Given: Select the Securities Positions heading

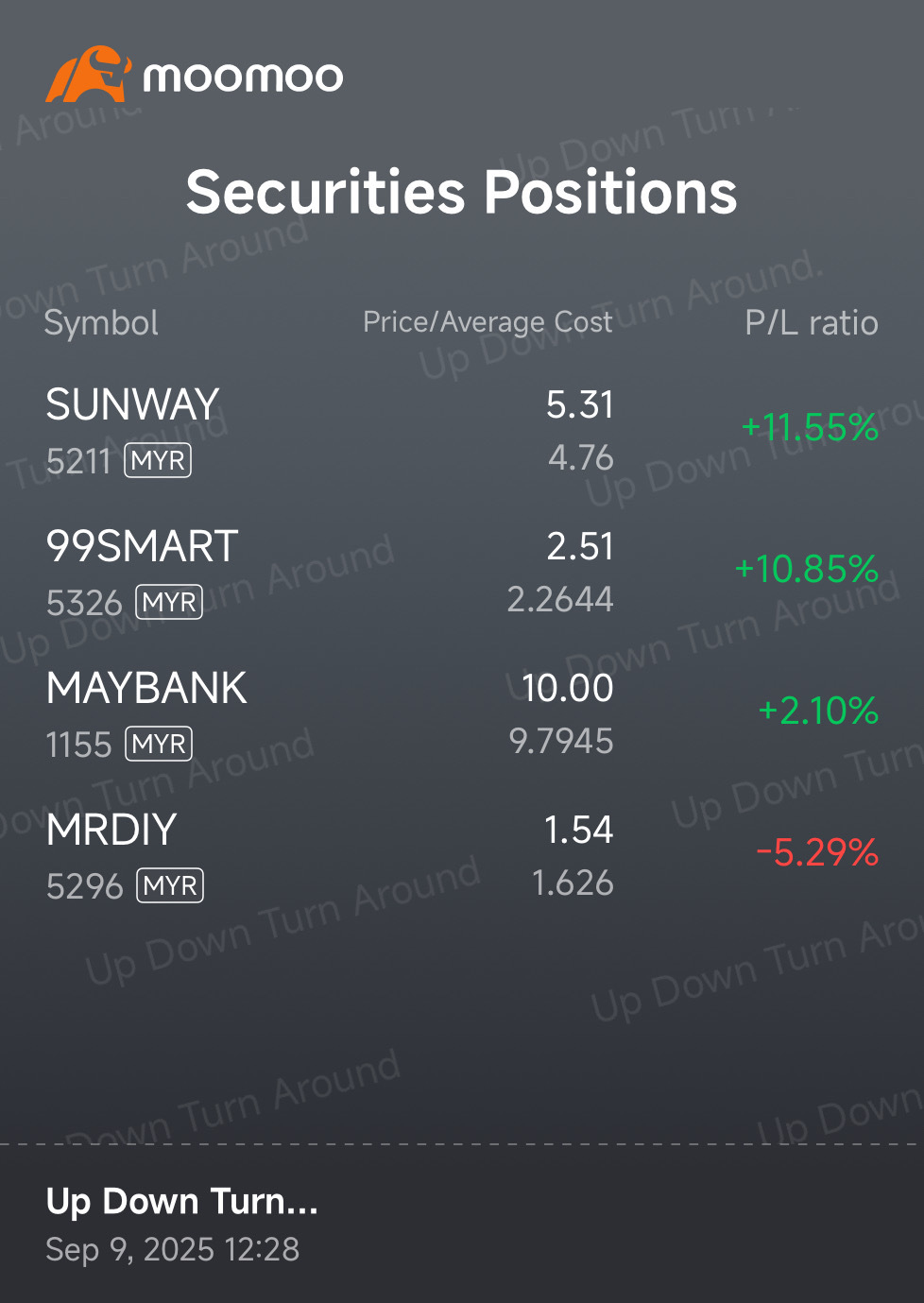Looking at the screenshot, I should (x=461, y=192).
